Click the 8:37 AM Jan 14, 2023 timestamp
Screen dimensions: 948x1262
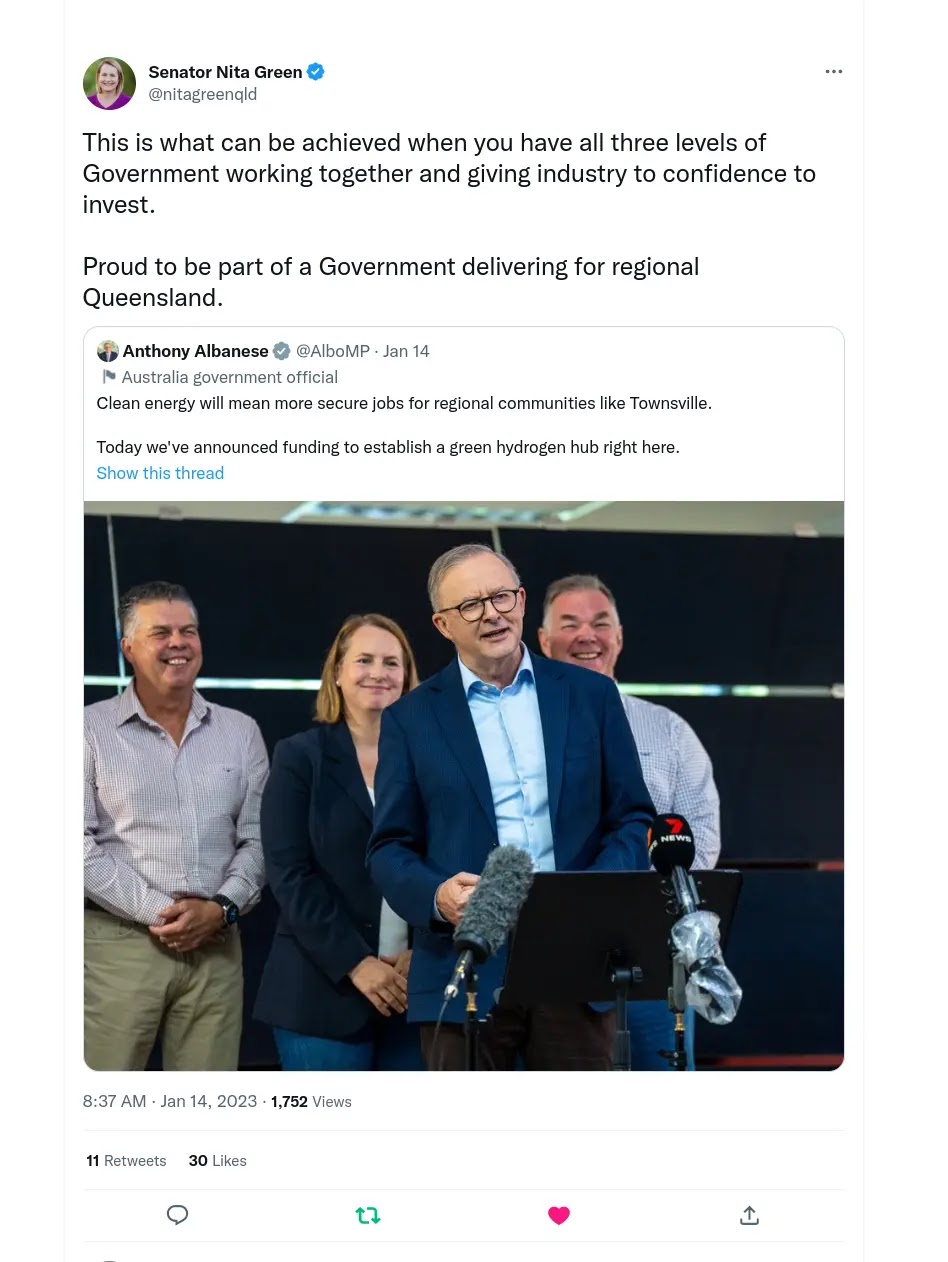click(170, 1101)
